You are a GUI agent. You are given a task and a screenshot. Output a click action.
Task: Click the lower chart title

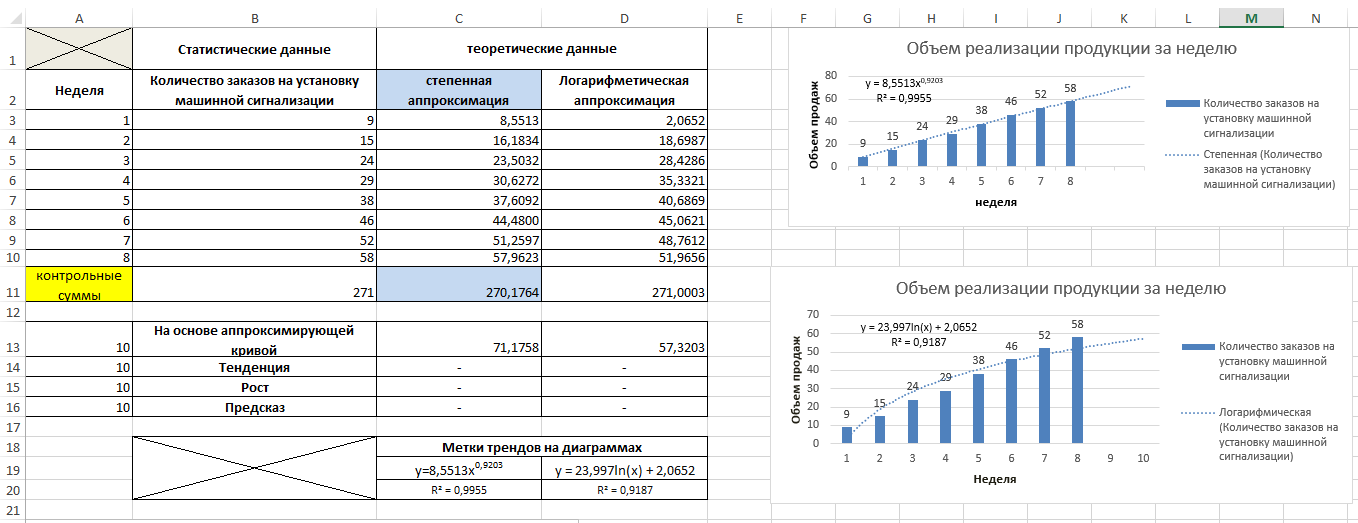tap(1061, 288)
